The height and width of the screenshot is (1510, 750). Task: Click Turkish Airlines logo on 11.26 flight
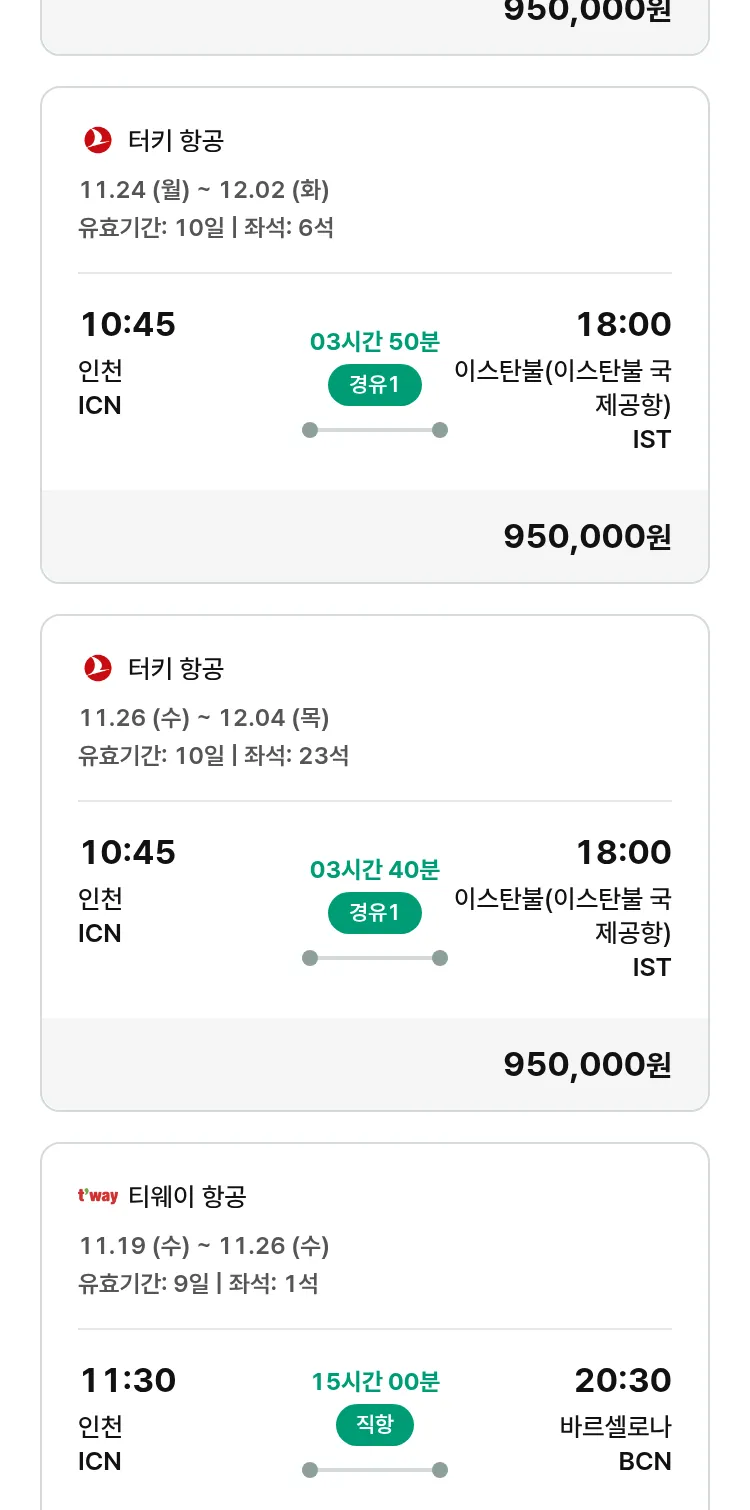98,668
